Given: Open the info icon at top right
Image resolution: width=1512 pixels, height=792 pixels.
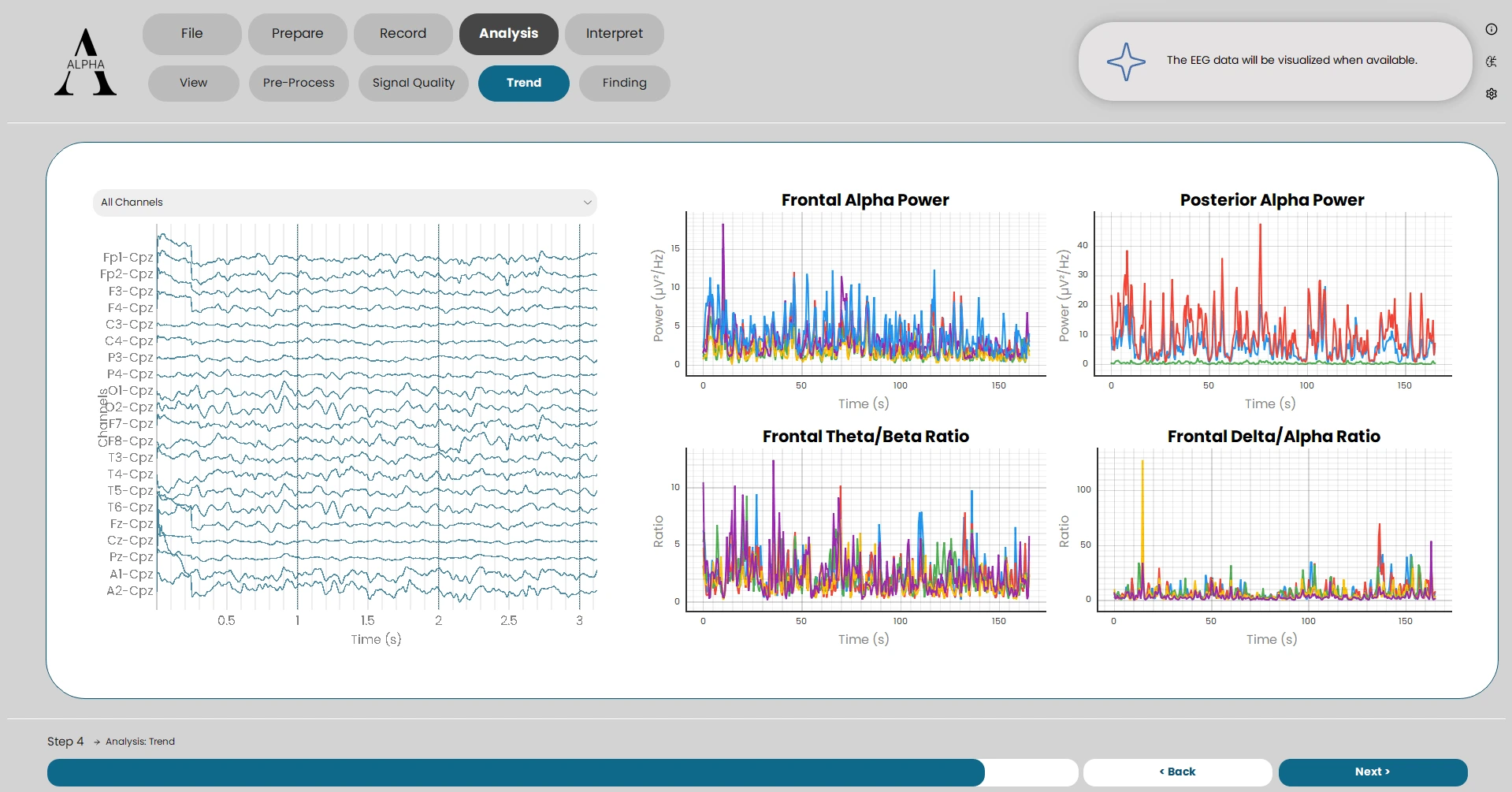Looking at the screenshot, I should coord(1491,30).
